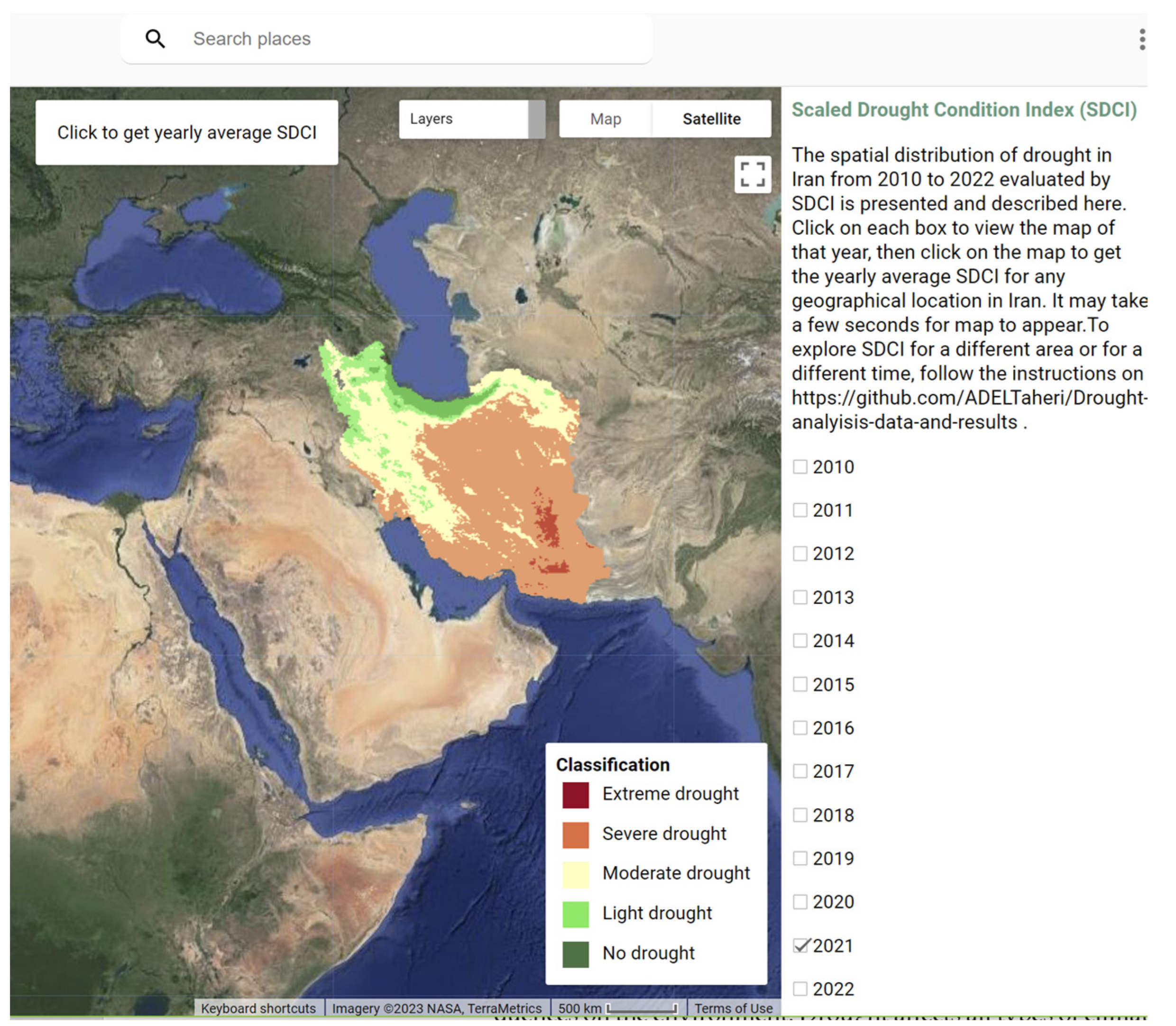Click the Extreme drought legend swatch
The height and width of the screenshot is (1026, 1176).
575,795
